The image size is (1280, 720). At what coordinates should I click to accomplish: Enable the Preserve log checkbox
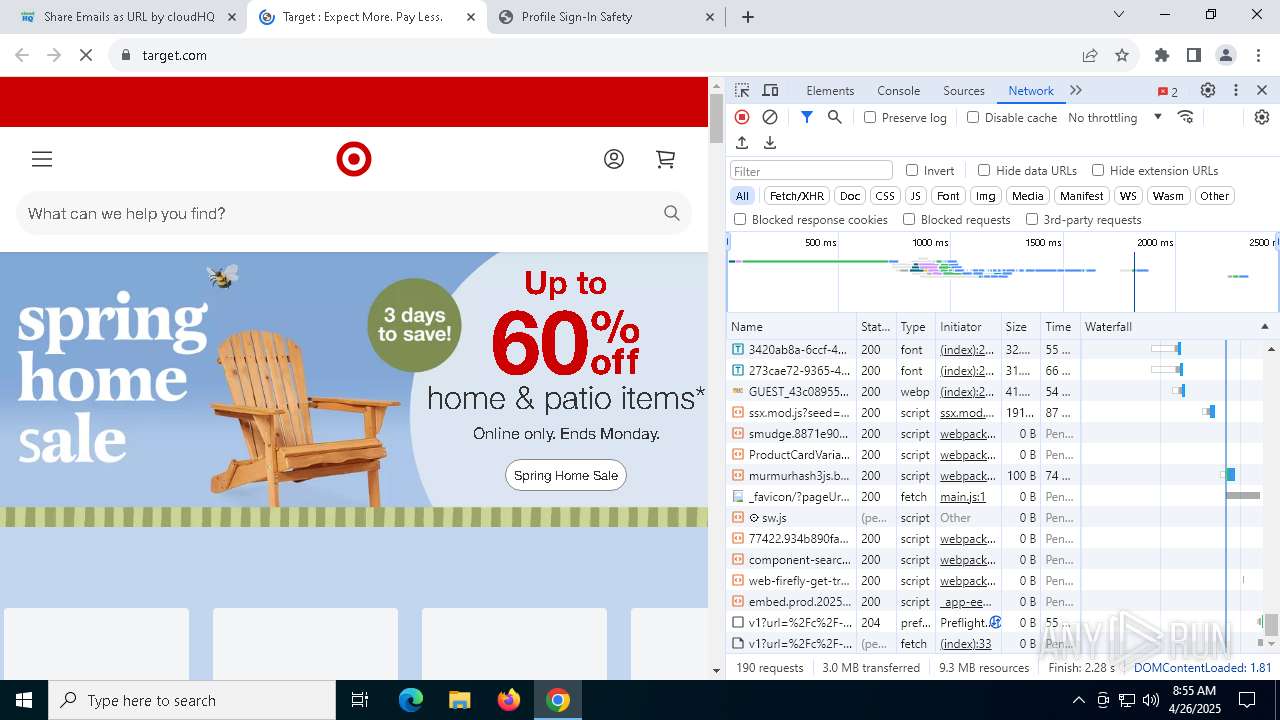(870, 117)
